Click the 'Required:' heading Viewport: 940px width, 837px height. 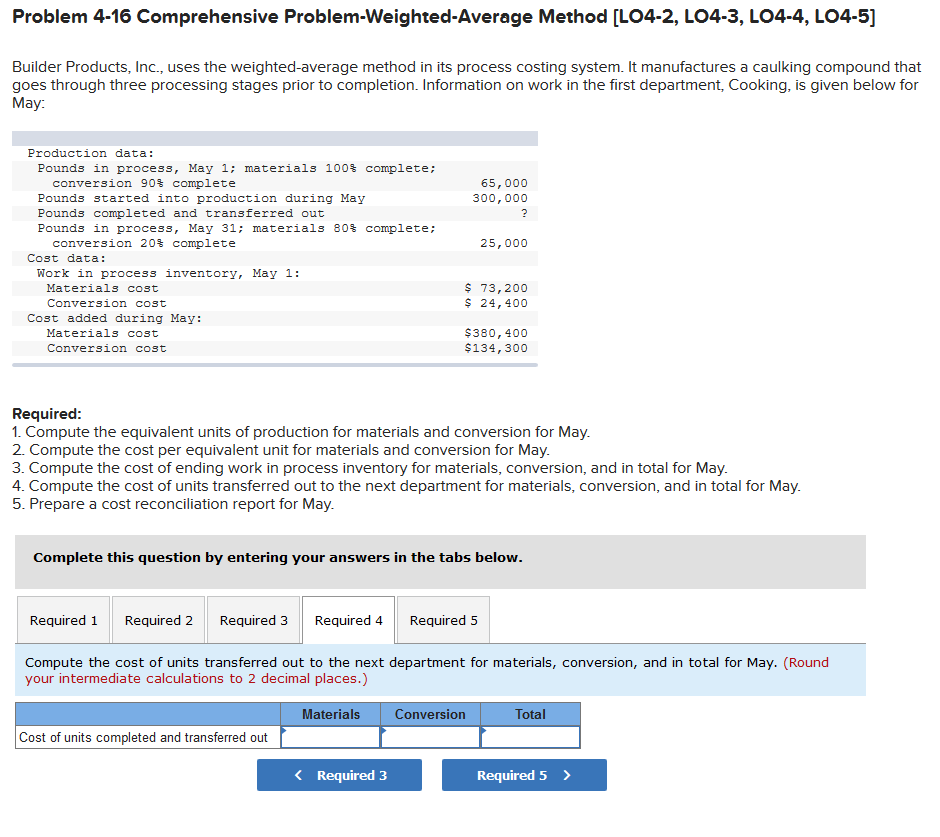click(47, 414)
